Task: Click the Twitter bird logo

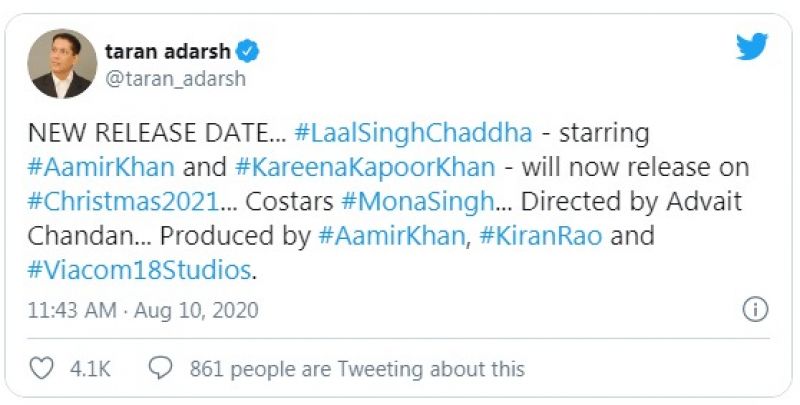Action: (x=751, y=48)
